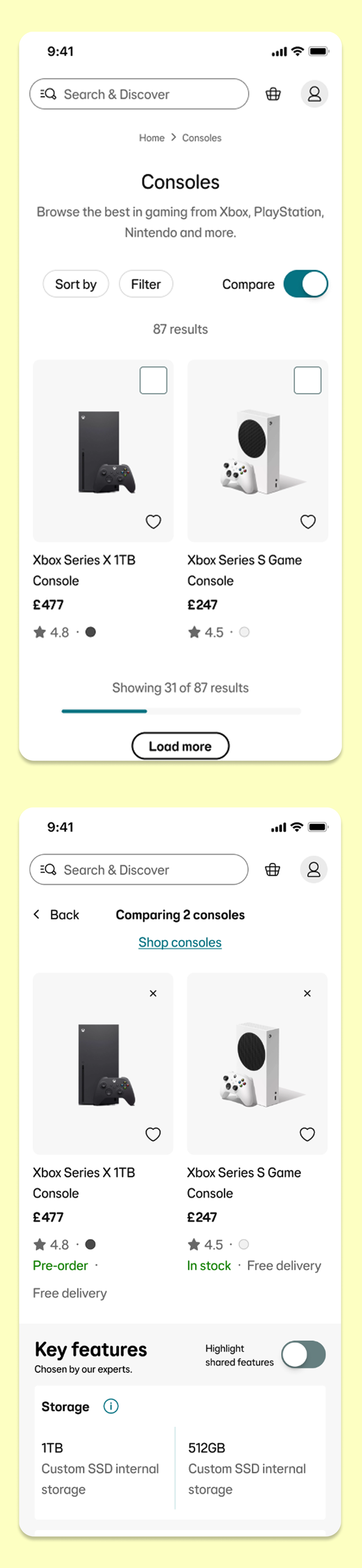Click the results progress bar under Showing 31 of 87
Viewport: 362px width, 1568px height.
pyautogui.click(x=181, y=711)
